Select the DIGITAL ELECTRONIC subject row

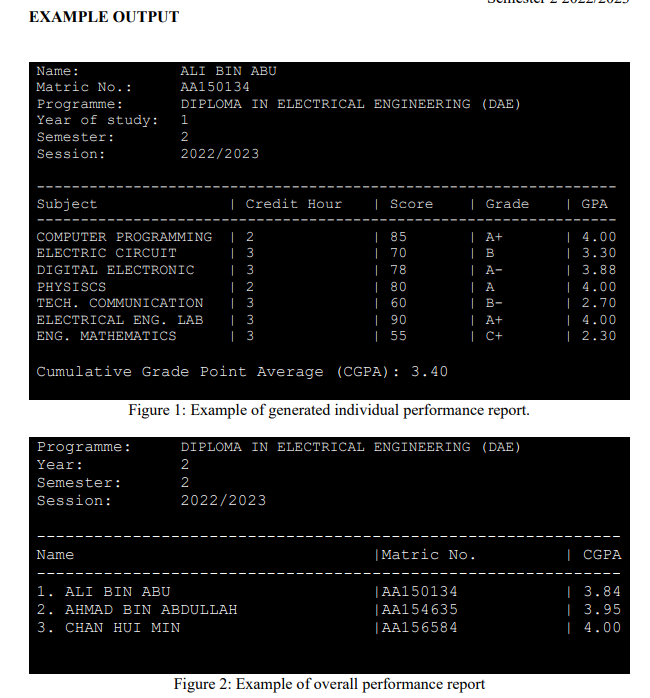tap(326, 270)
